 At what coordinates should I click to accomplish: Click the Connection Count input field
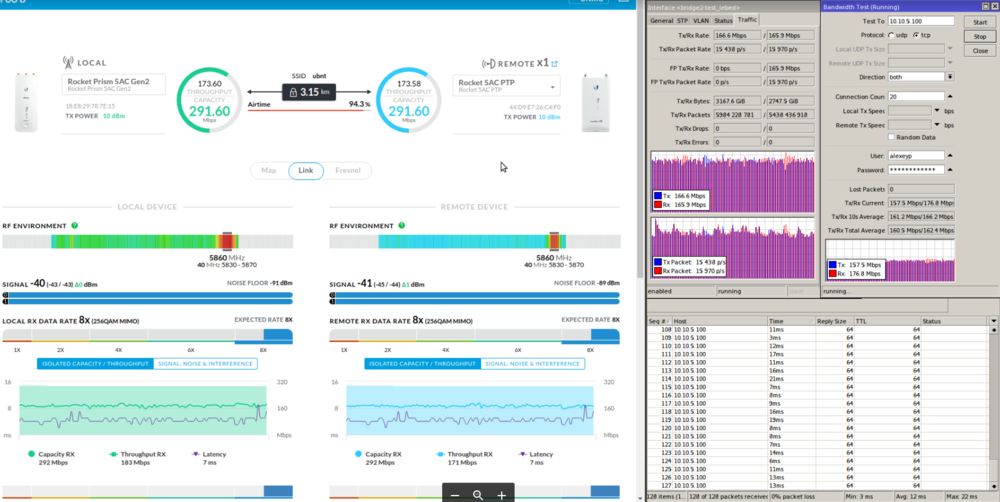pyautogui.click(x=916, y=96)
